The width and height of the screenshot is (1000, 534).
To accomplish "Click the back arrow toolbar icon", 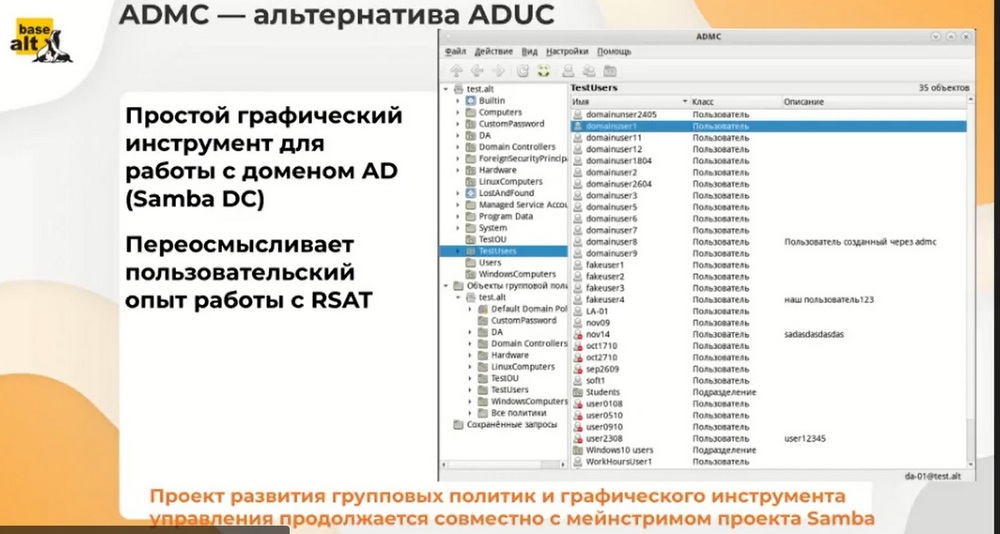I will 477,71.
